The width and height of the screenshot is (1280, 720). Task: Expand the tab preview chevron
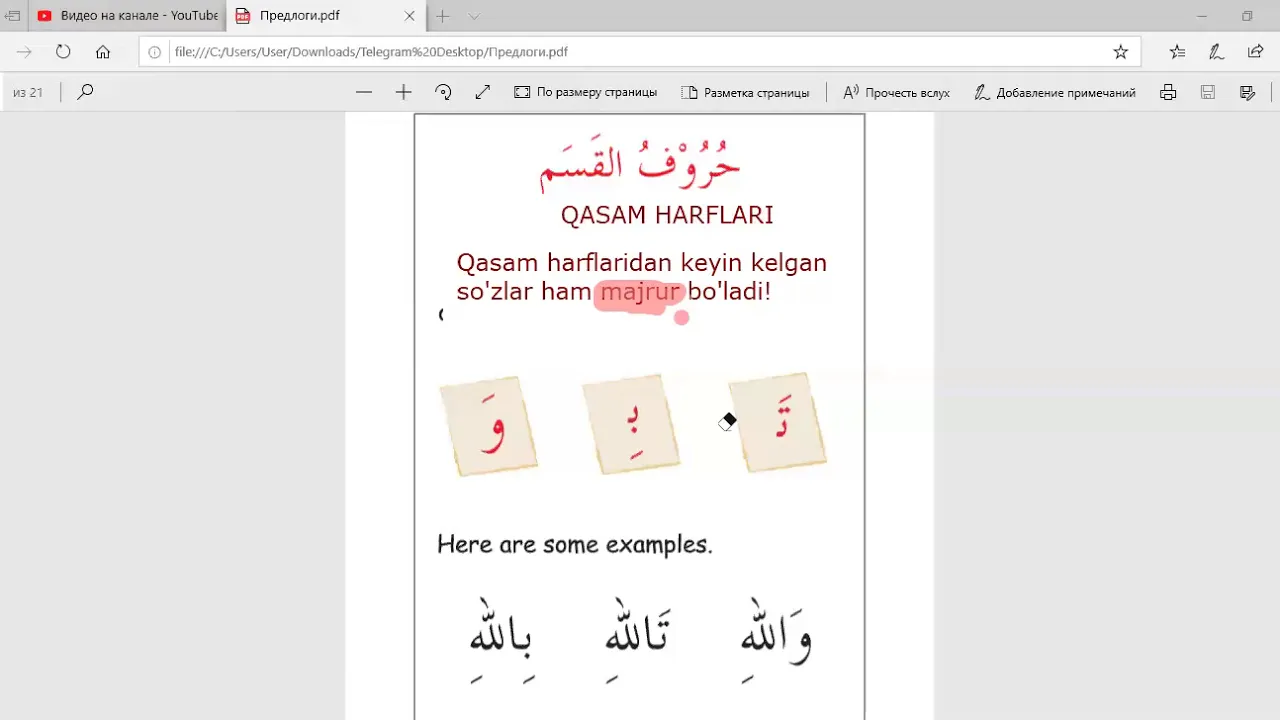click(x=474, y=16)
